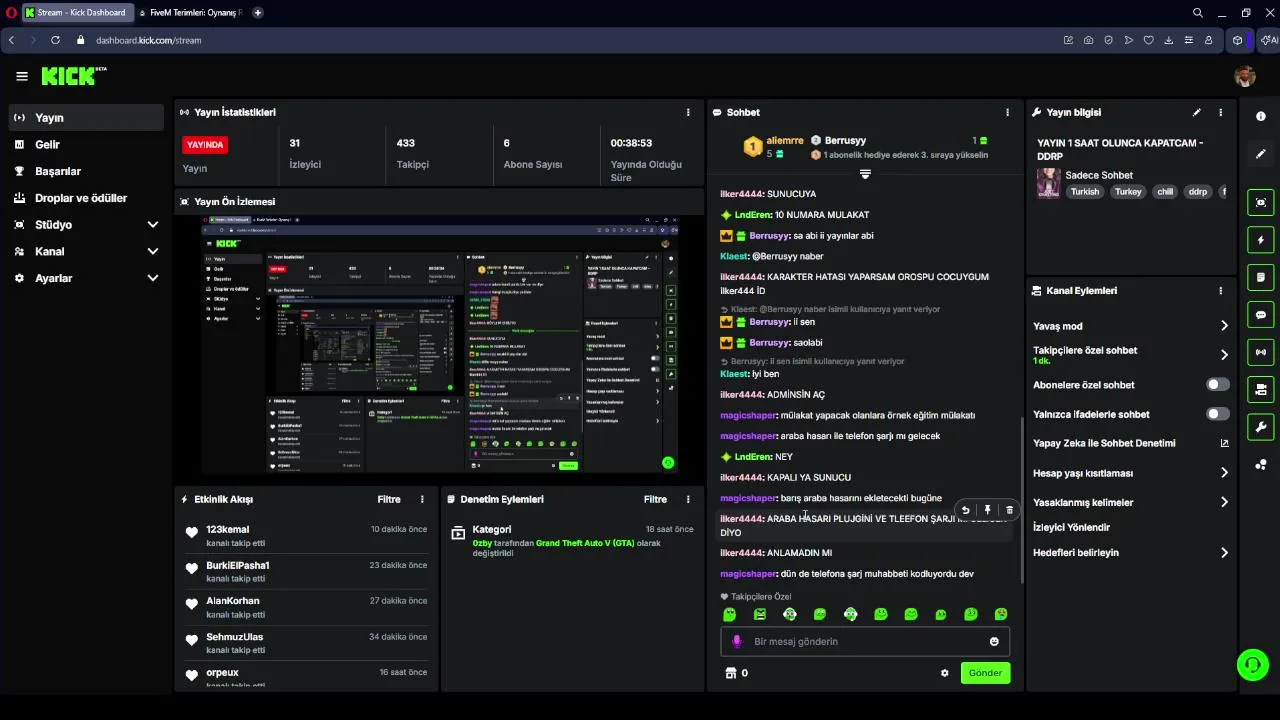Image resolution: width=1280 pixels, height=720 pixels.
Task: Edit stream info with the pencil icon in Yayın bilgisi
Action: (1197, 113)
